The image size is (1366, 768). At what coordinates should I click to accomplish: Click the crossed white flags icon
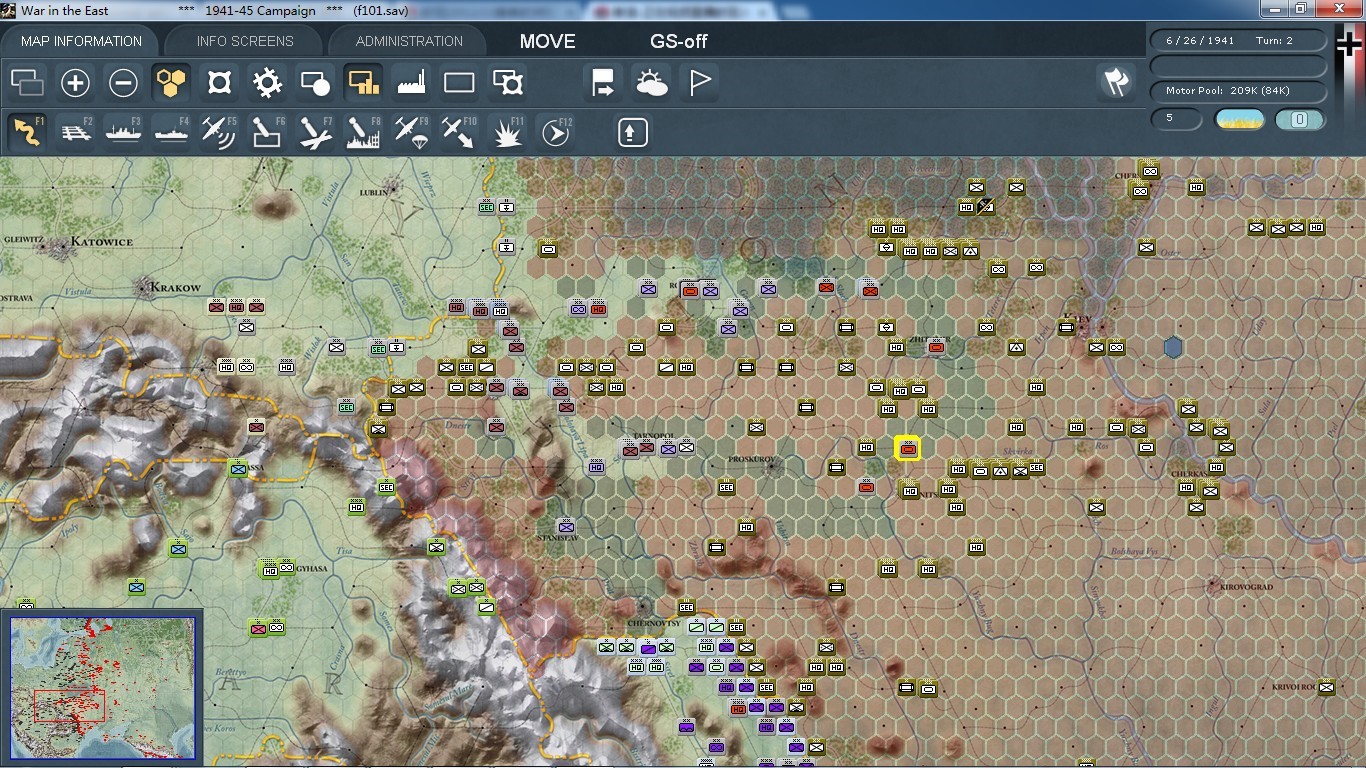[1117, 82]
